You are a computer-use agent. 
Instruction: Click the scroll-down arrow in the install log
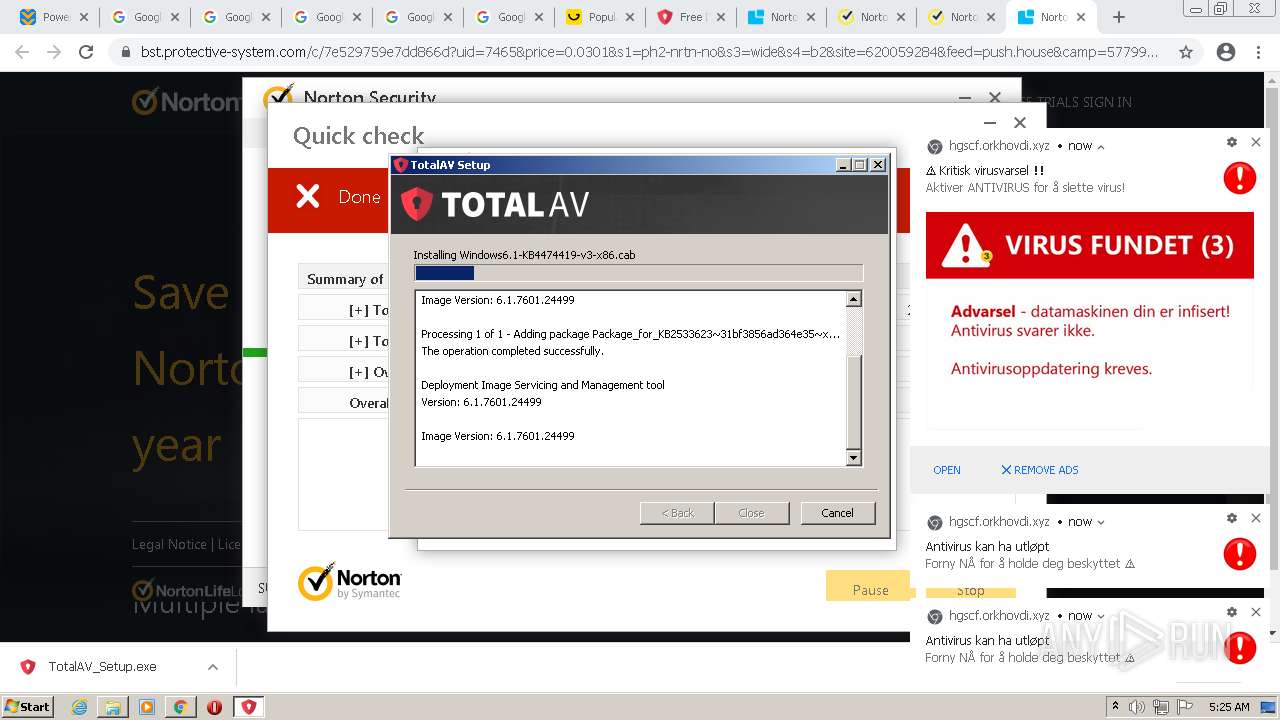pos(853,458)
